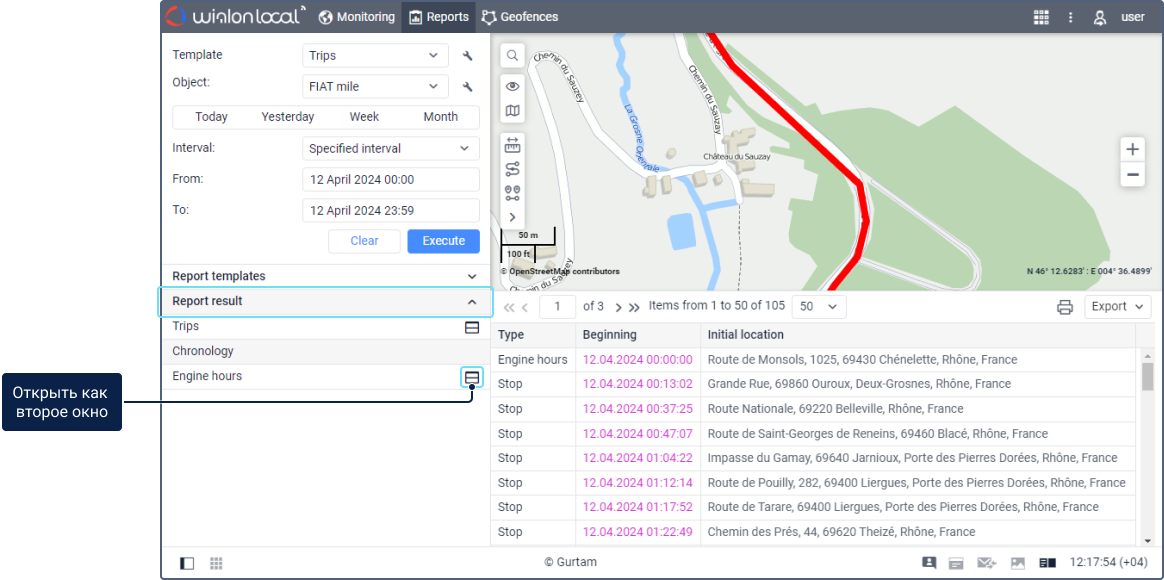Open the Interval dropdown
Viewport: 1164px width, 580px height.
pyautogui.click(x=390, y=149)
